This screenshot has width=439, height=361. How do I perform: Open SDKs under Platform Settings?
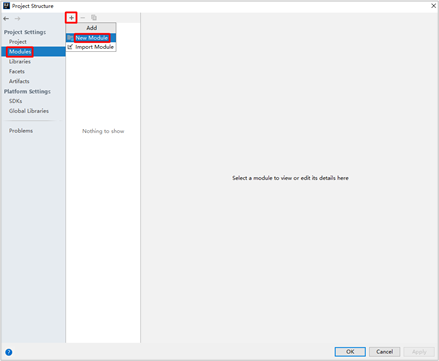pyautogui.click(x=16, y=101)
